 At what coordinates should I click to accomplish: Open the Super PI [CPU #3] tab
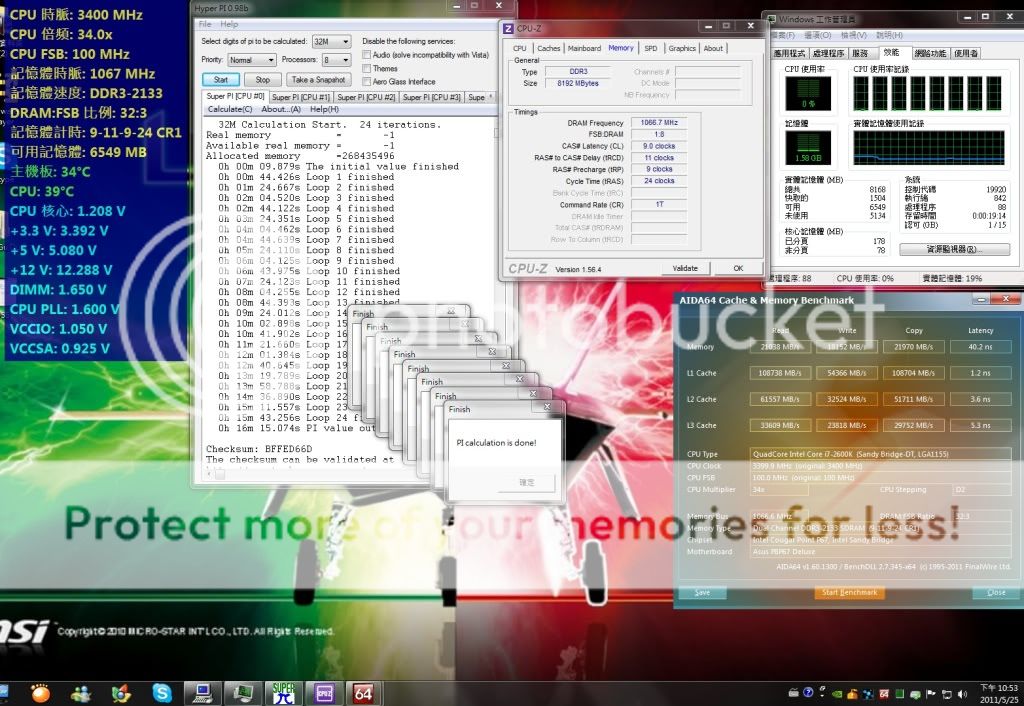pos(432,97)
